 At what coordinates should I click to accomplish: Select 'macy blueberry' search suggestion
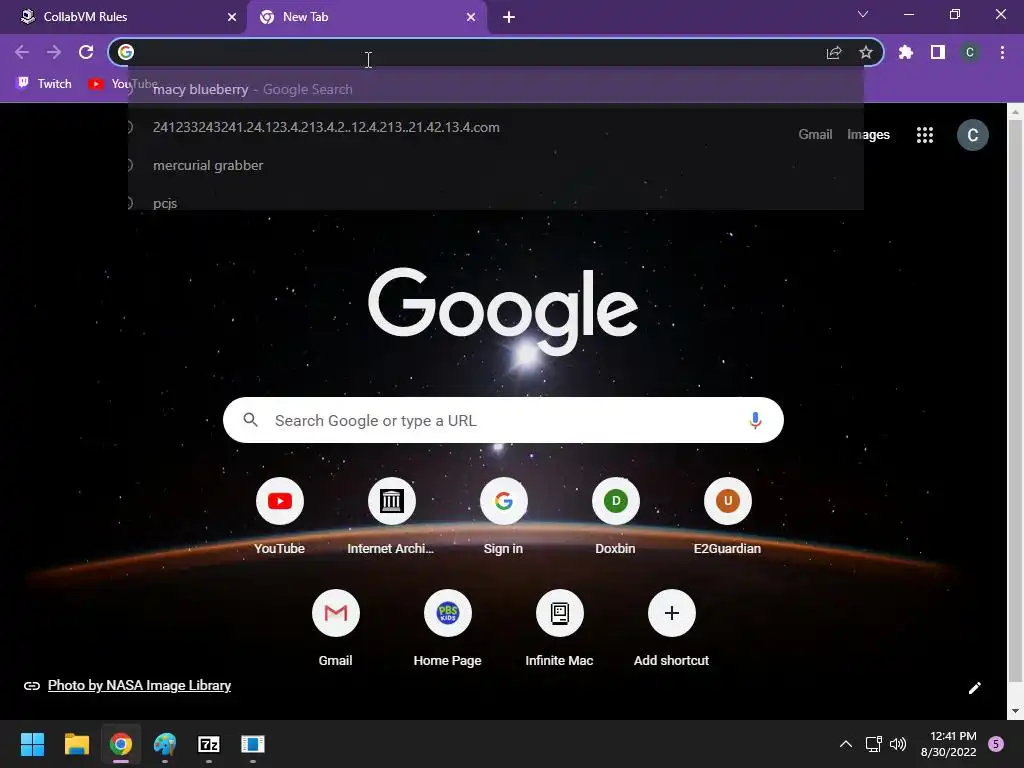coord(496,89)
